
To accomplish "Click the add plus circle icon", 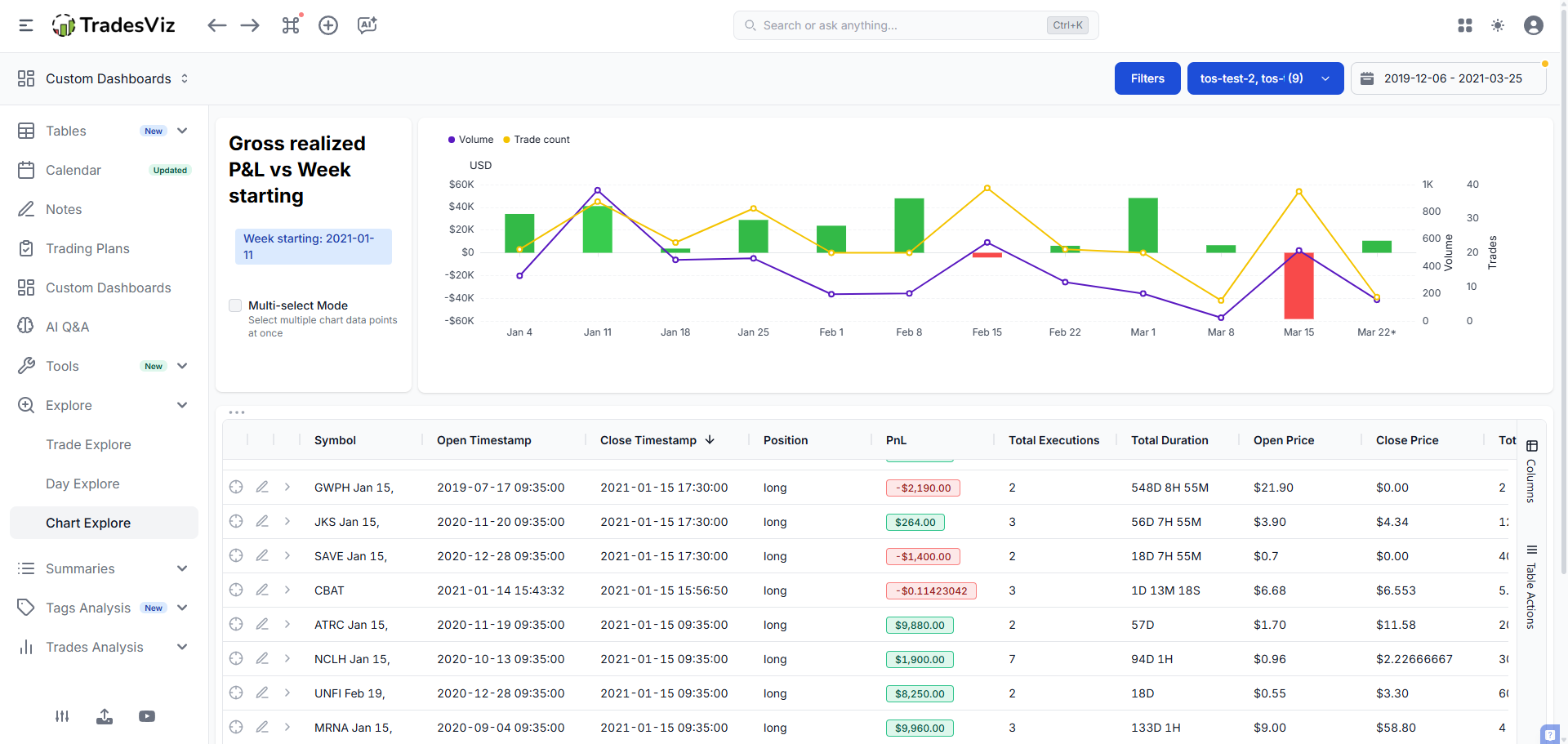I will (x=328, y=25).
